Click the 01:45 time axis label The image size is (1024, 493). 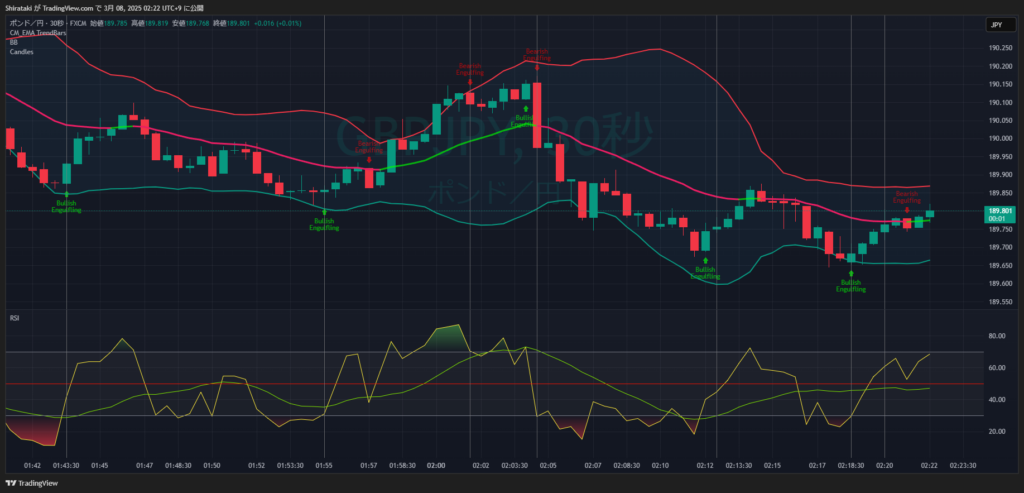coord(100,466)
